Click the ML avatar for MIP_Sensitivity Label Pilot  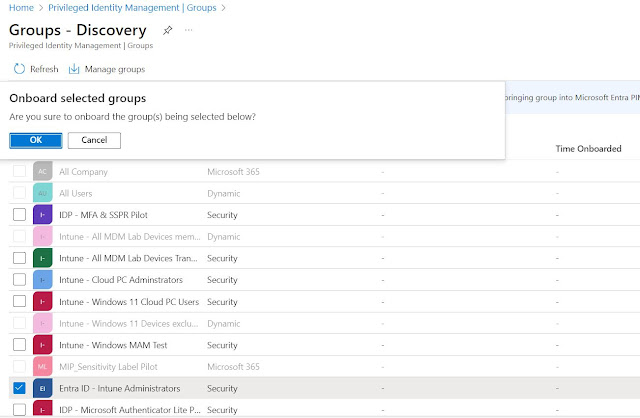pos(42,367)
